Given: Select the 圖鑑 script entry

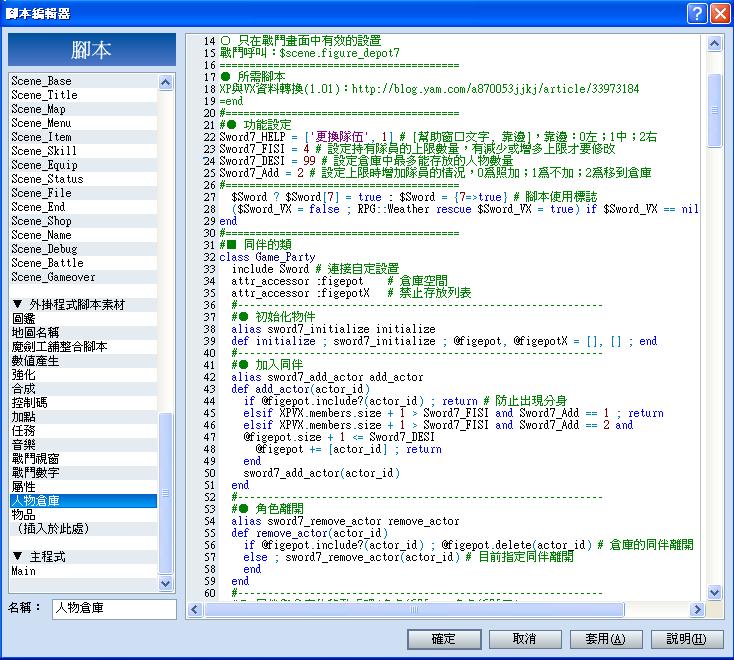Looking at the screenshot, I should (83, 319).
